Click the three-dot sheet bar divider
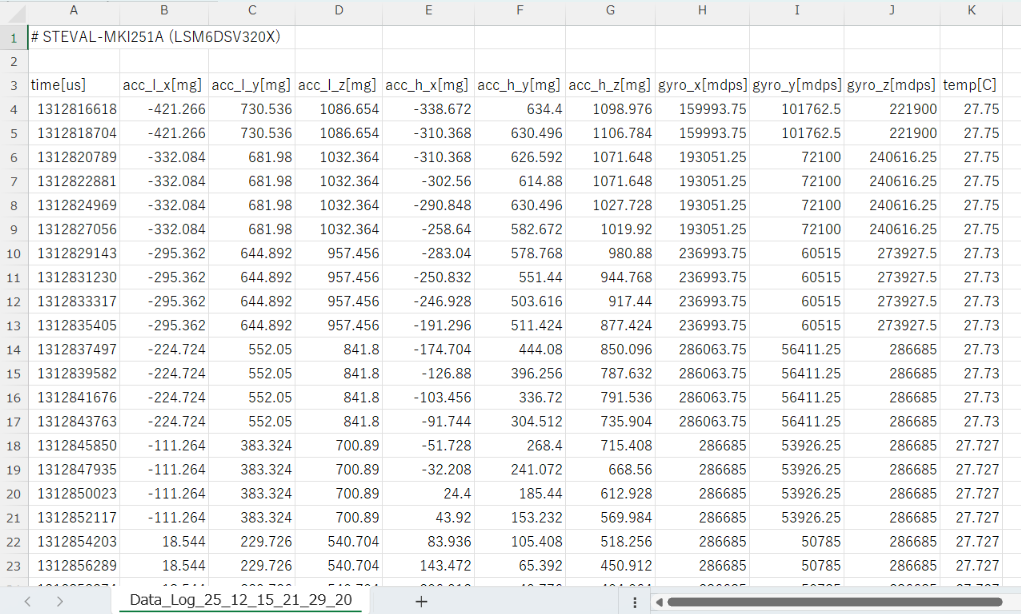The width and height of the screenshot is (1021, 614). coord(635,601)
